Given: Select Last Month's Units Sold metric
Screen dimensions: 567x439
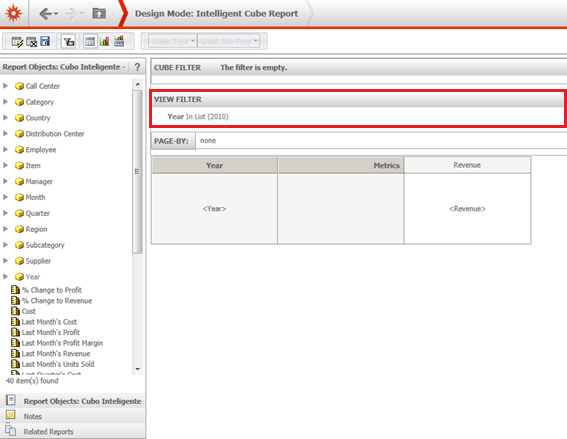Looking at the screenshot, I should click(x=58, y=364).
